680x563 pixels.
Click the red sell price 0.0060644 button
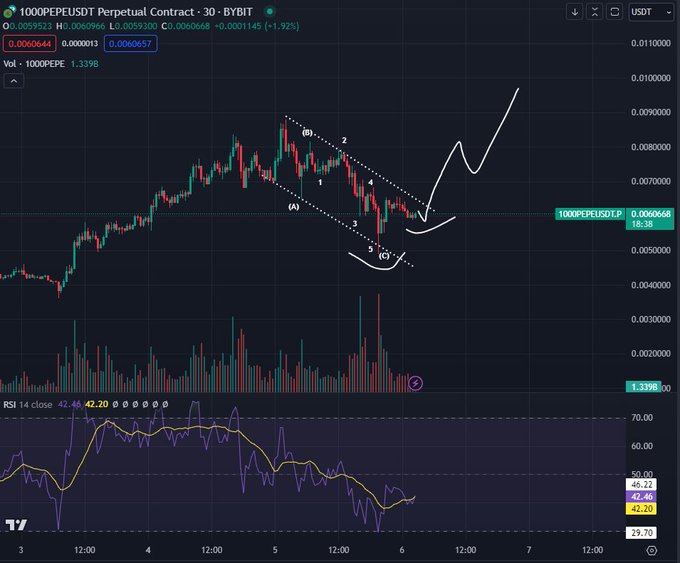[29, 43]
